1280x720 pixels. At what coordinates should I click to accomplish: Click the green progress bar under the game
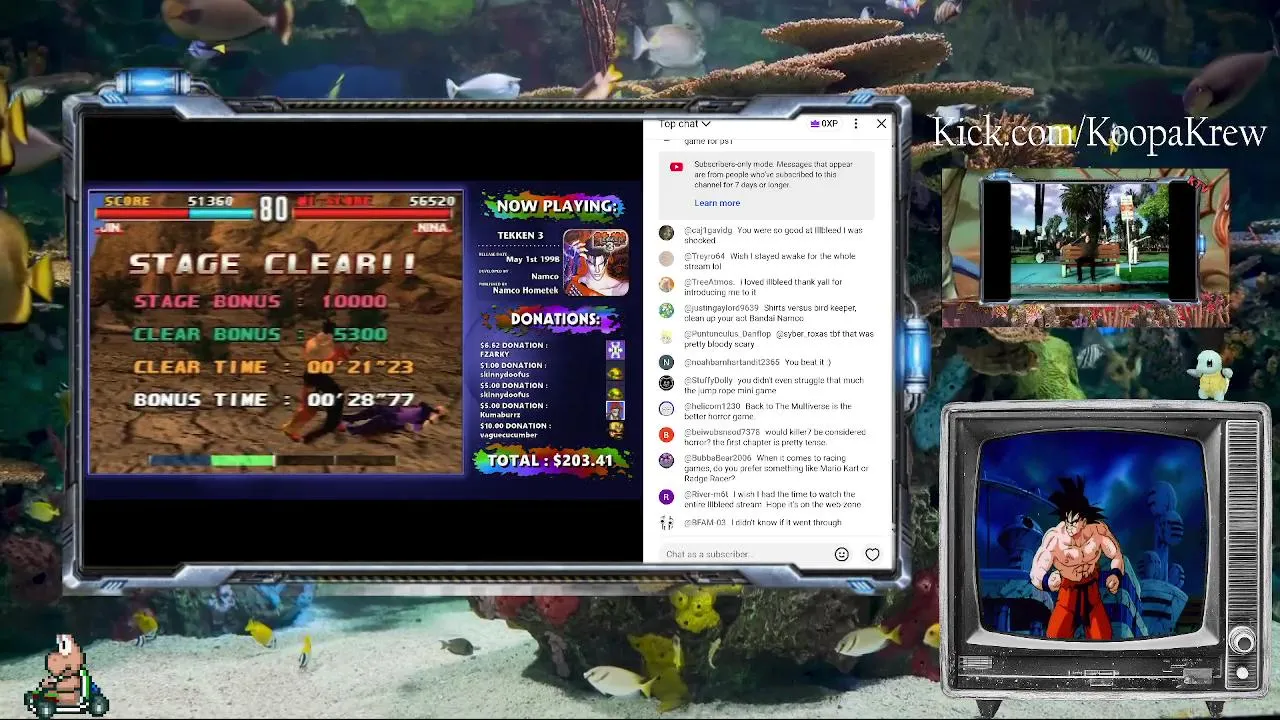click(x=242, y=461)
